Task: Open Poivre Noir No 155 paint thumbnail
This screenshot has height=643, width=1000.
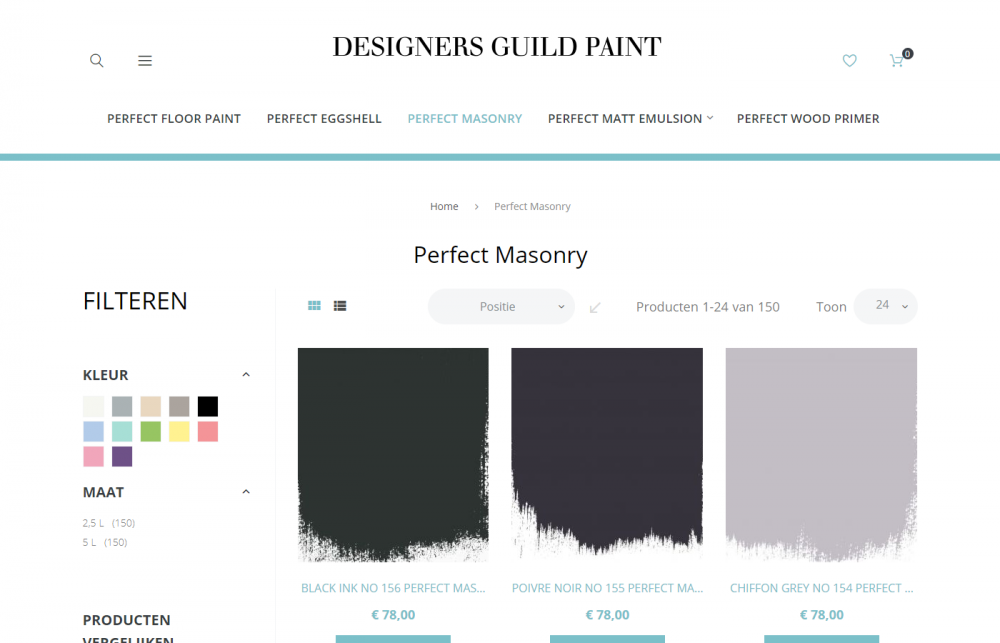Action: click(607, 455)
